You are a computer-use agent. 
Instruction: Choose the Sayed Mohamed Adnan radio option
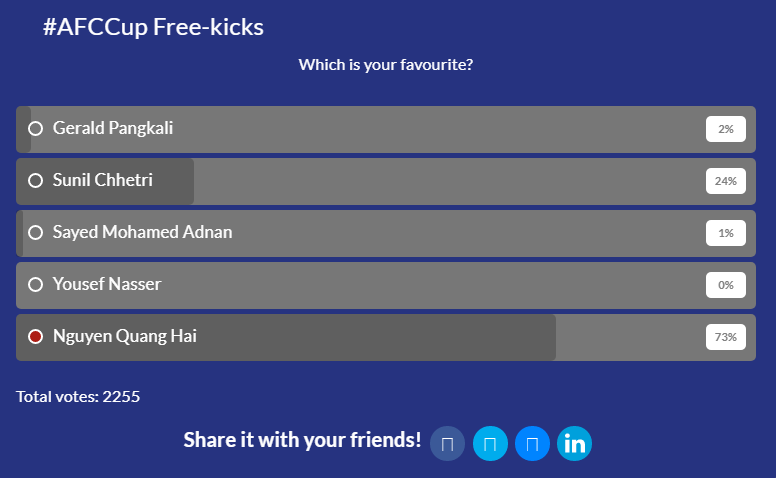click(x=35, y=233)
